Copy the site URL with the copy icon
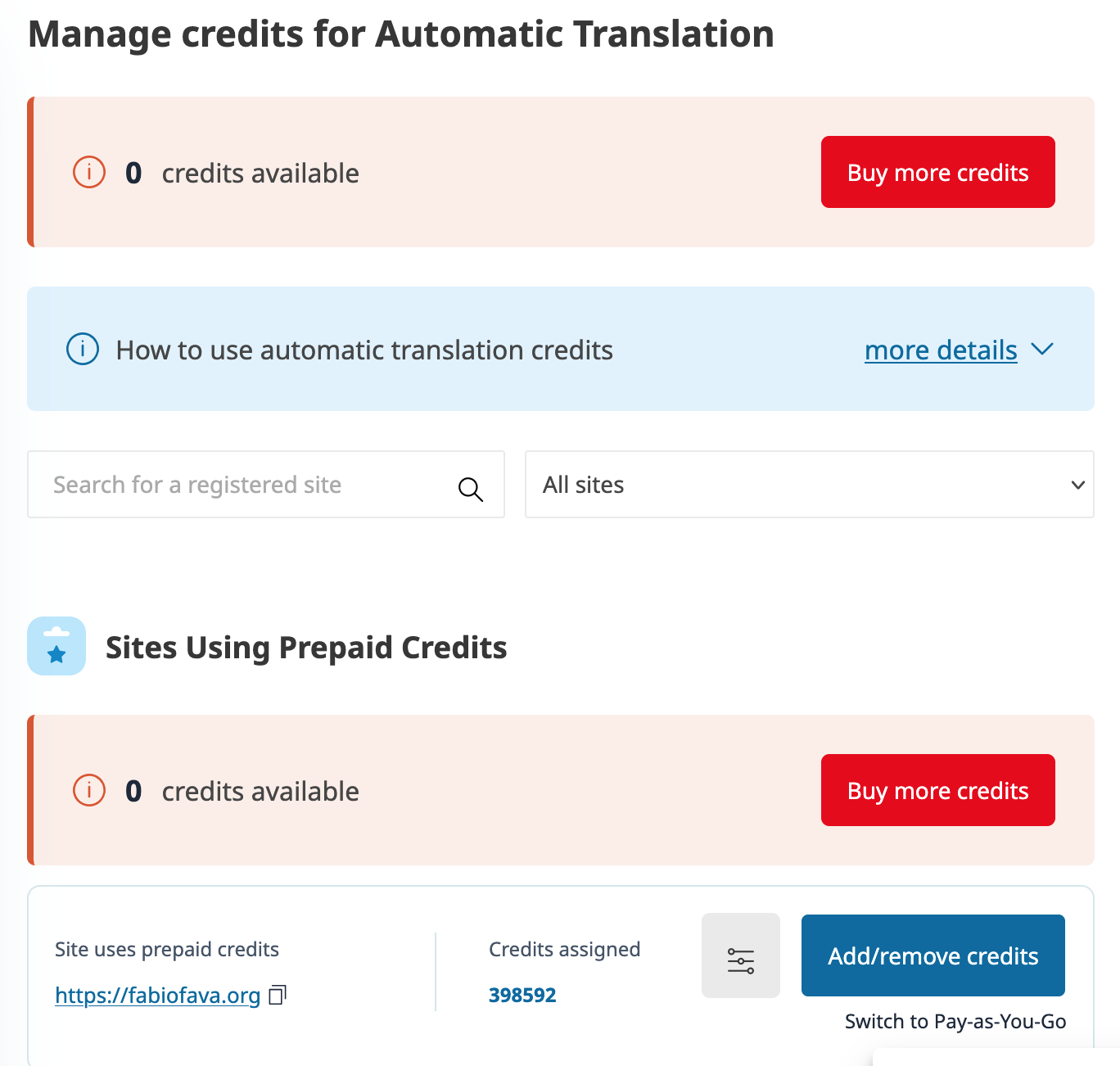The height and width of the screenshot is (1066, 1120). pyautogui.click(x=278, y=995)
